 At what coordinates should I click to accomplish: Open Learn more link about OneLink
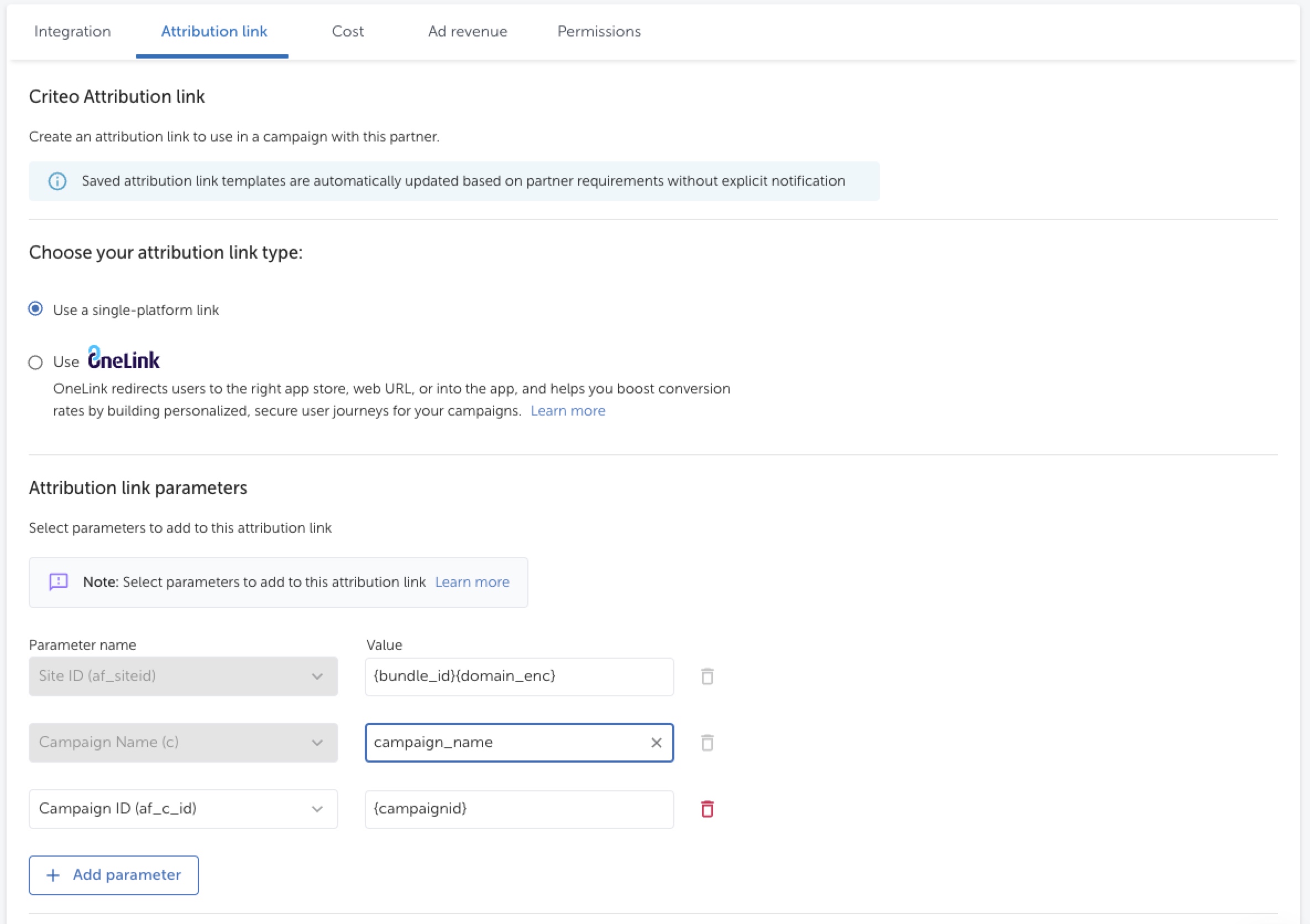pyautogui.click(x=568, y=411)
